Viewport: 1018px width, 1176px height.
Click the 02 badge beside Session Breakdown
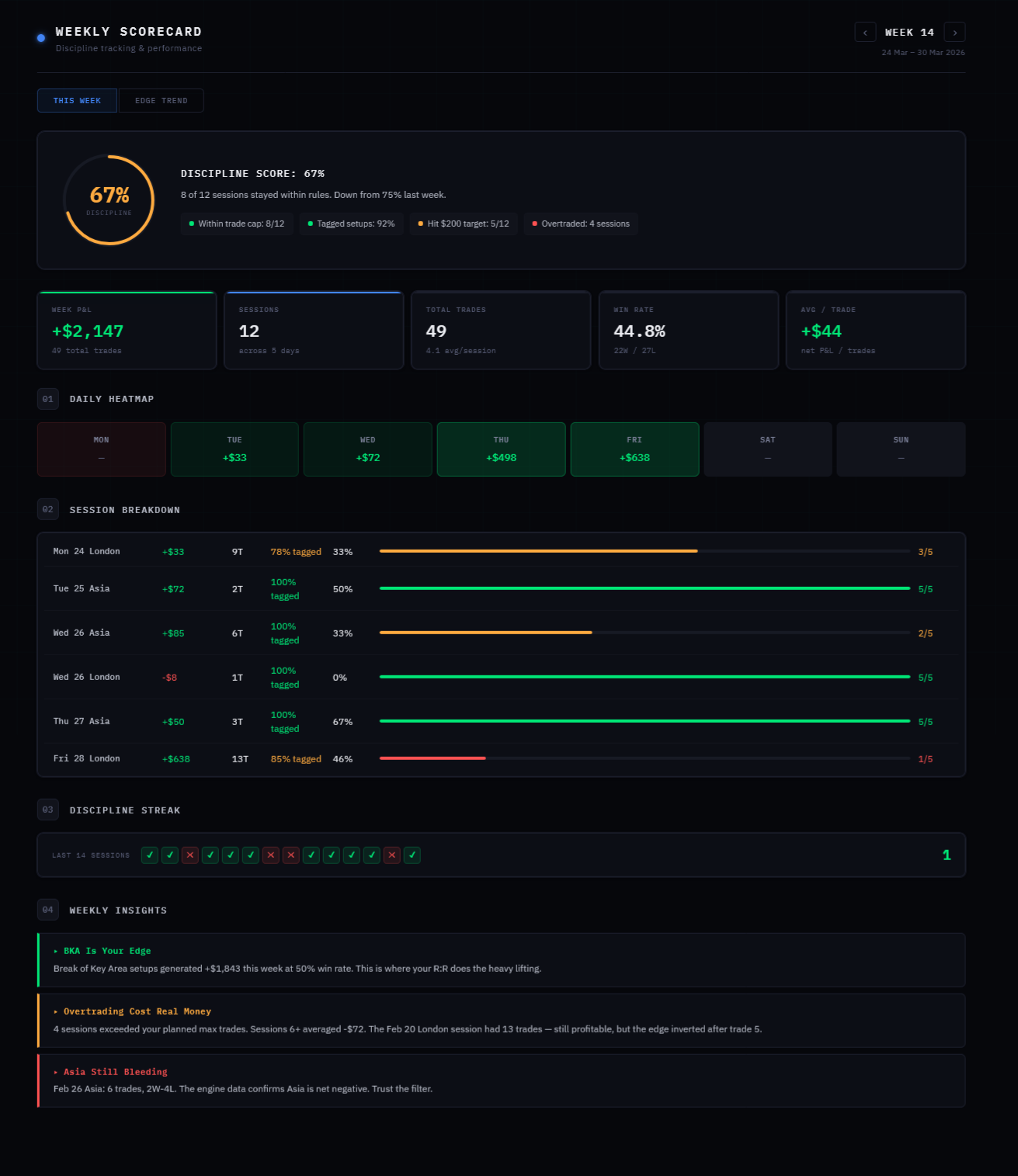pos(48,510)
